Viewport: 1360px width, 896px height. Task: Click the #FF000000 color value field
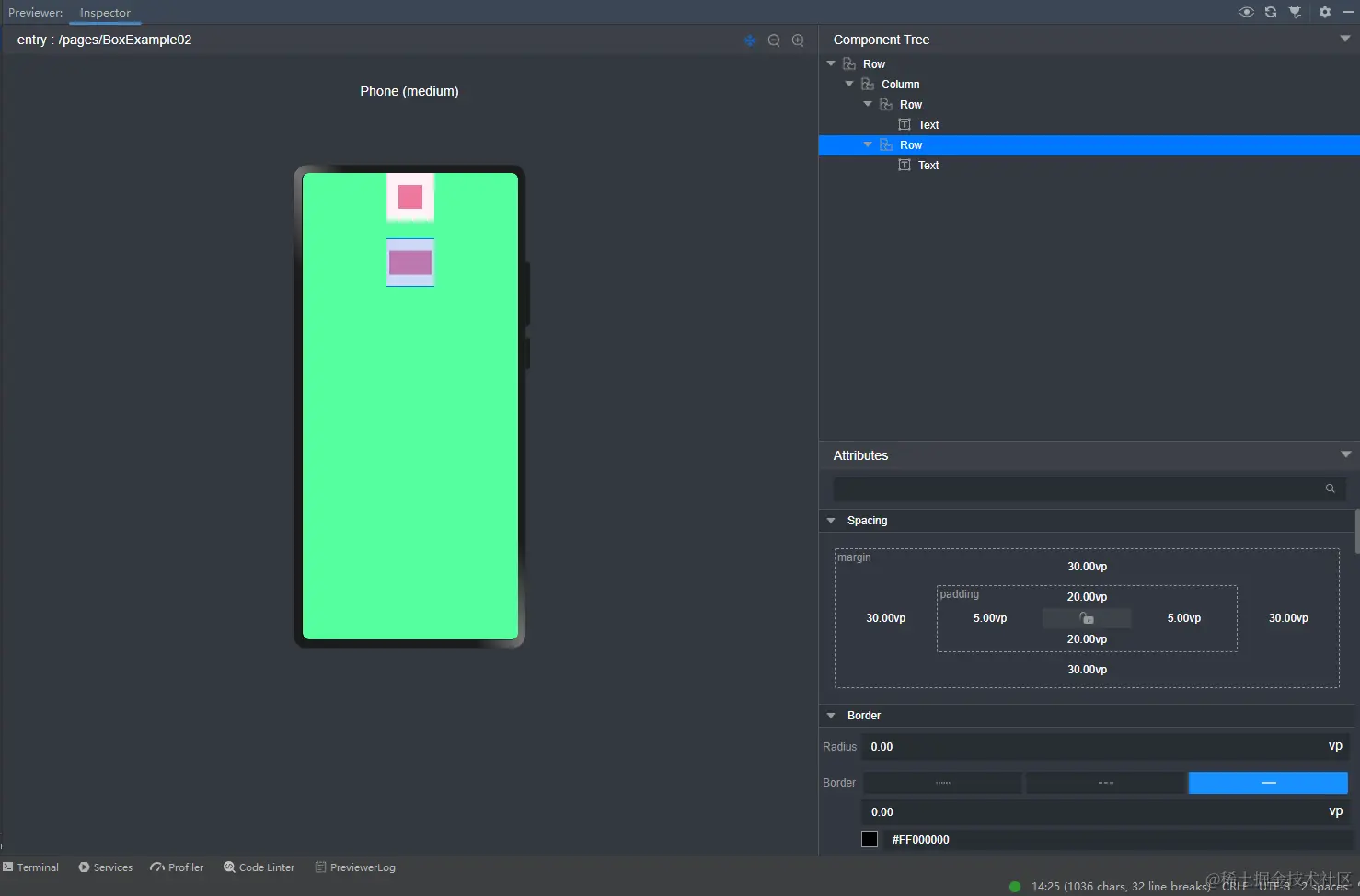(1117, 840)
